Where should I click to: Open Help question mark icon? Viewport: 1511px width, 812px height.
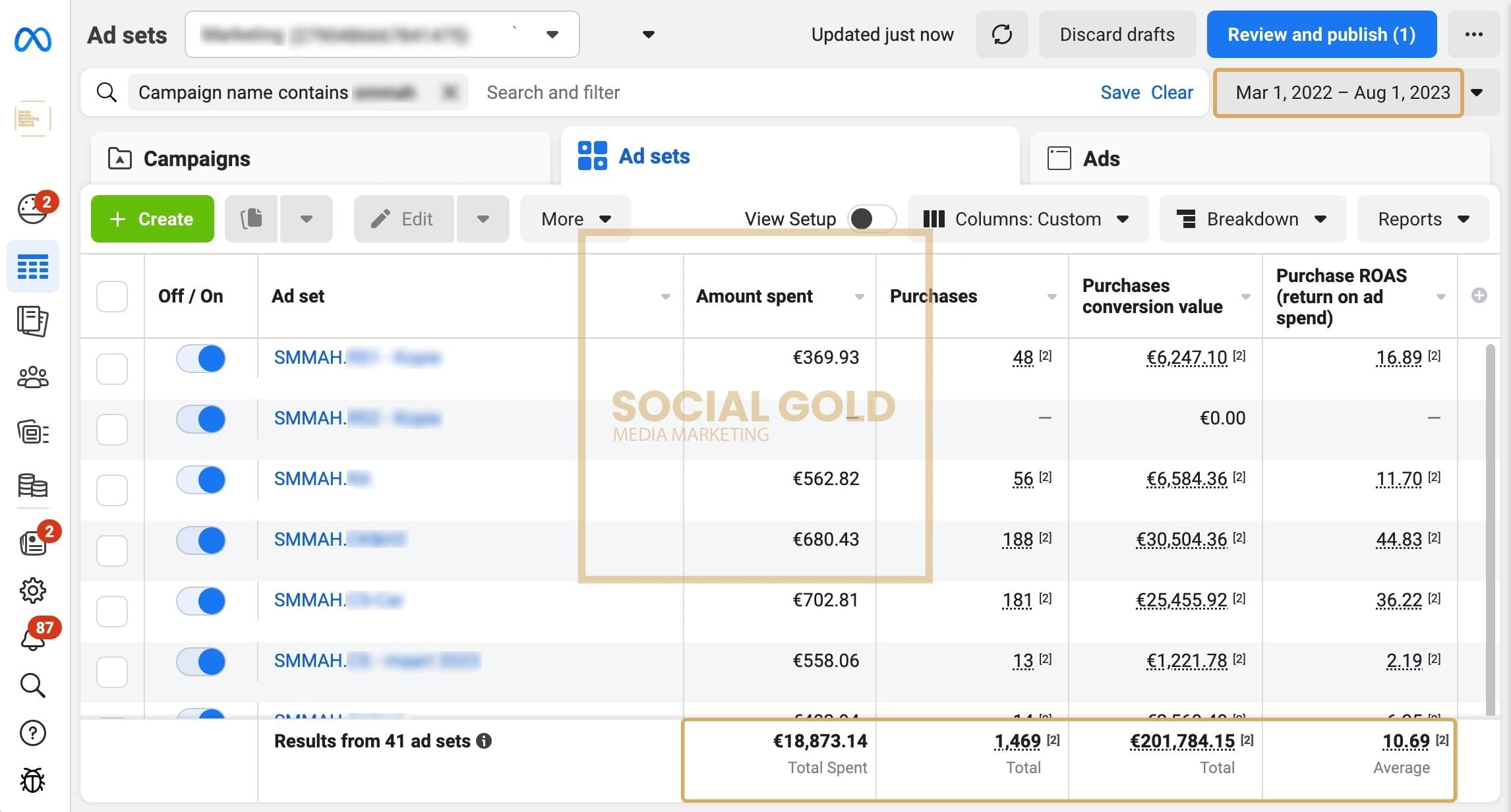pos(33,733)
